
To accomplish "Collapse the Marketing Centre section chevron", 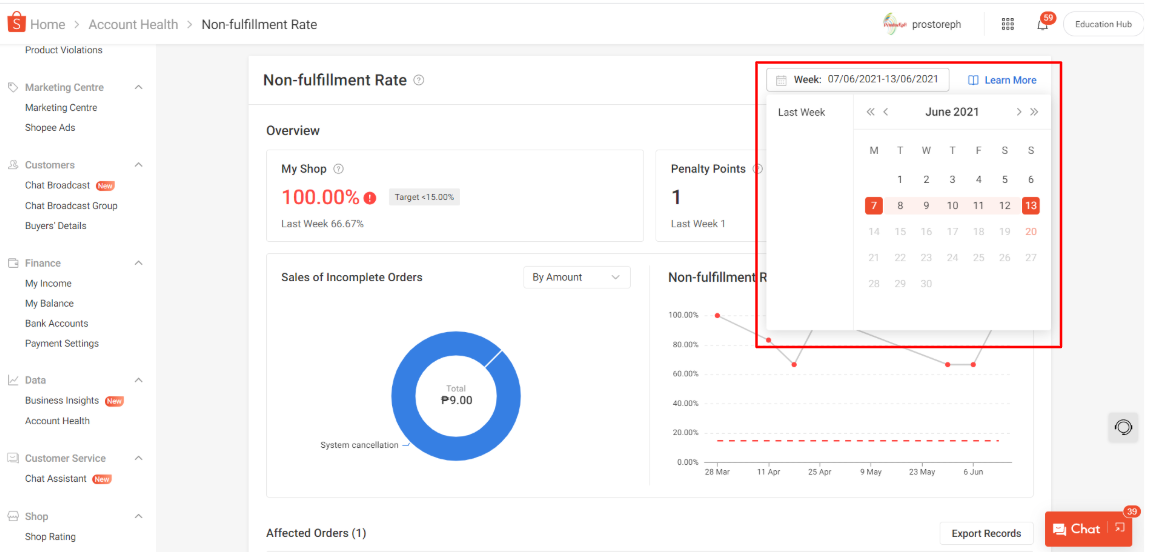I will [138, 87].
